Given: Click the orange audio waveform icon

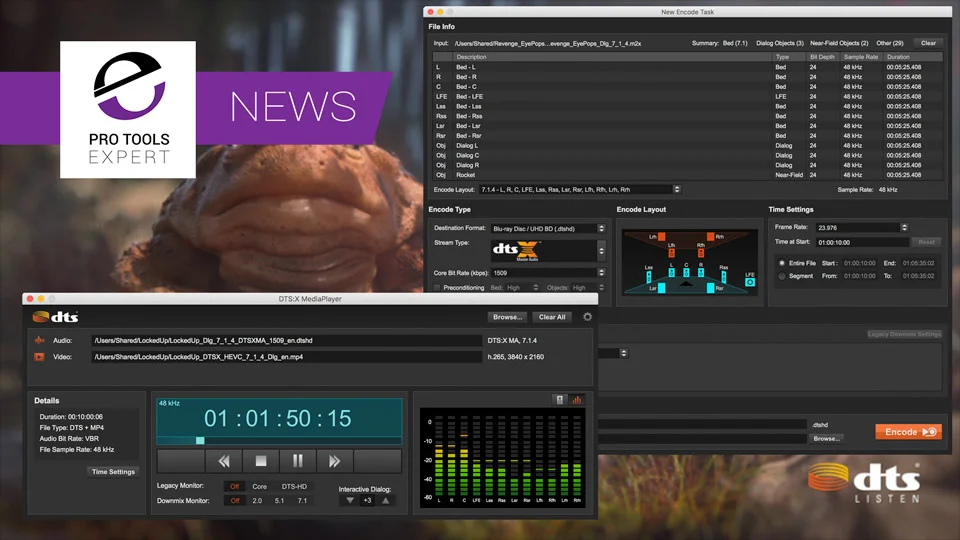Looking at the screenshot, I should [x=39, y=340].
